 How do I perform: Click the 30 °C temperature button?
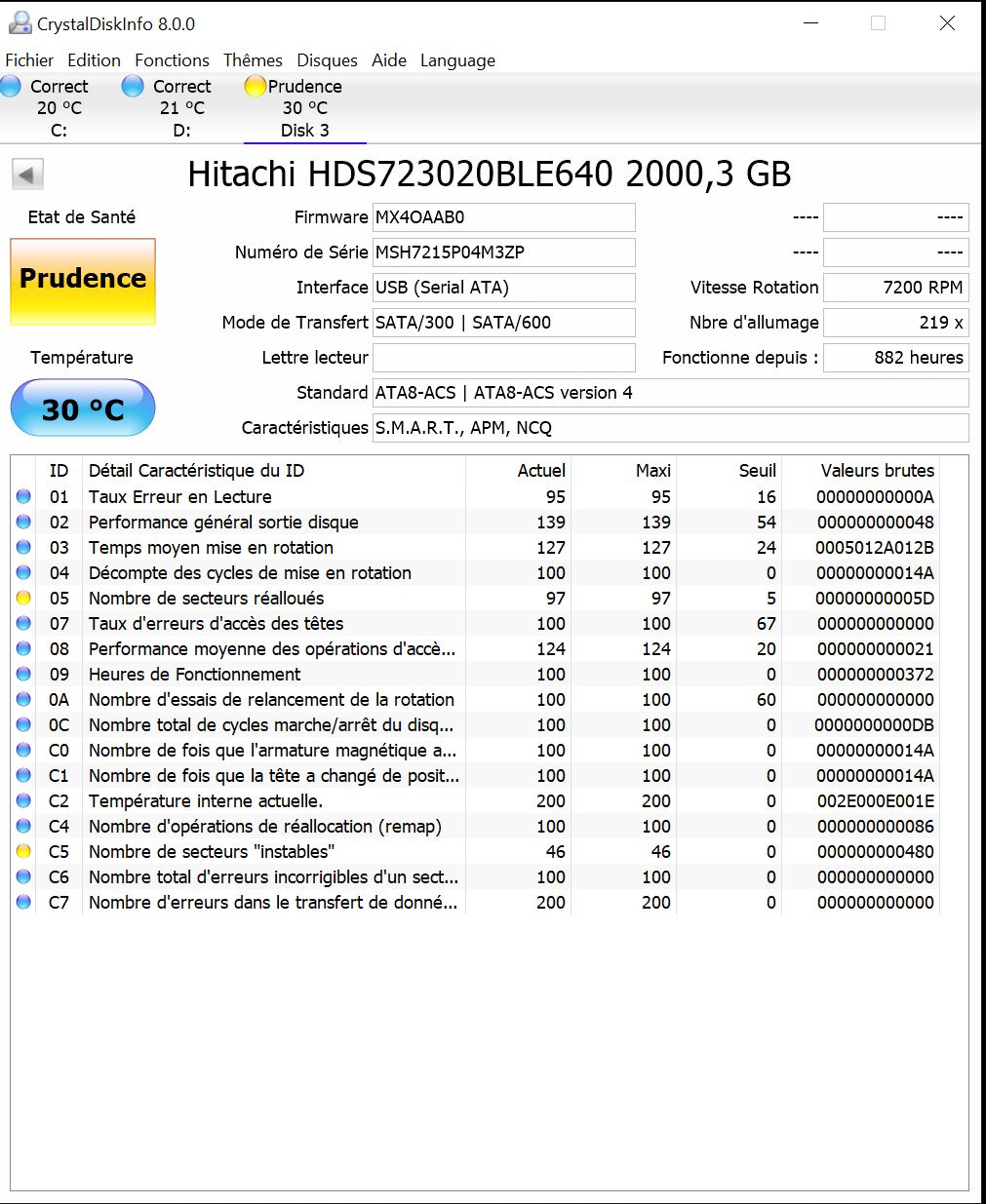tap(83, 408)
